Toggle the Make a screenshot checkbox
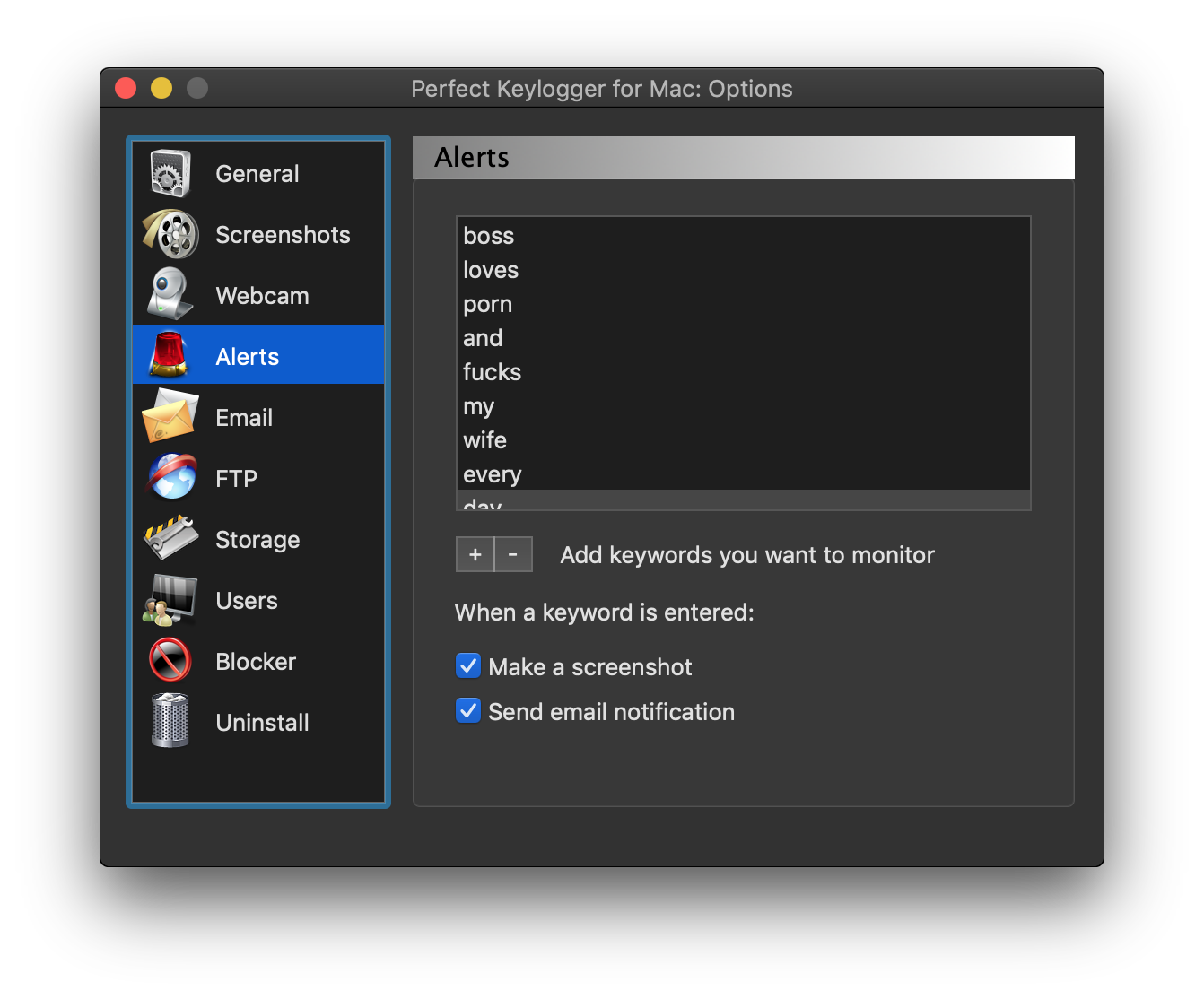Viewport: 1204px width, 999px height. [x=468, y=665]
